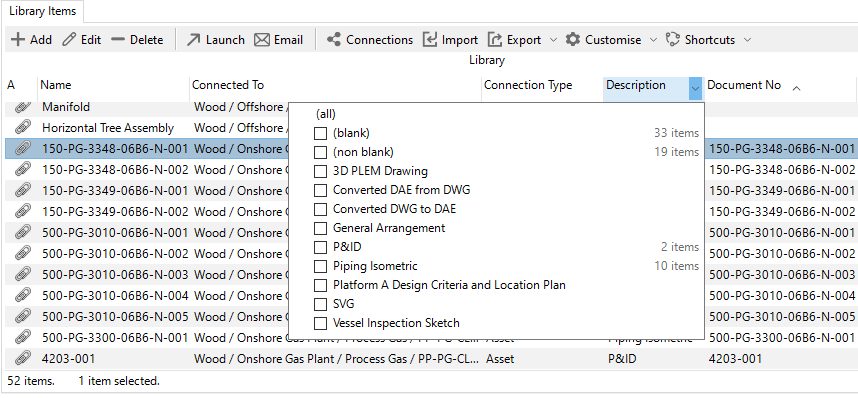Click the Asset cell in 4203-001 row
858x398 pixels.
501,359
